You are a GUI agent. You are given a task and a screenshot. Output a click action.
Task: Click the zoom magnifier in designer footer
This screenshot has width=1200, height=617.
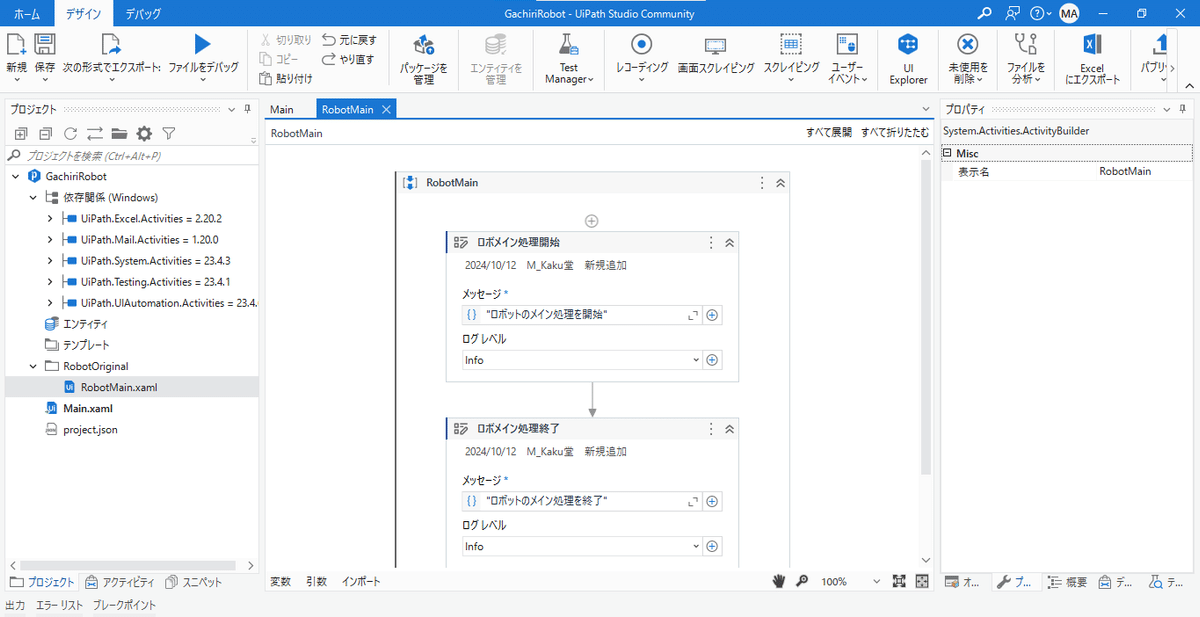[802, 581]
